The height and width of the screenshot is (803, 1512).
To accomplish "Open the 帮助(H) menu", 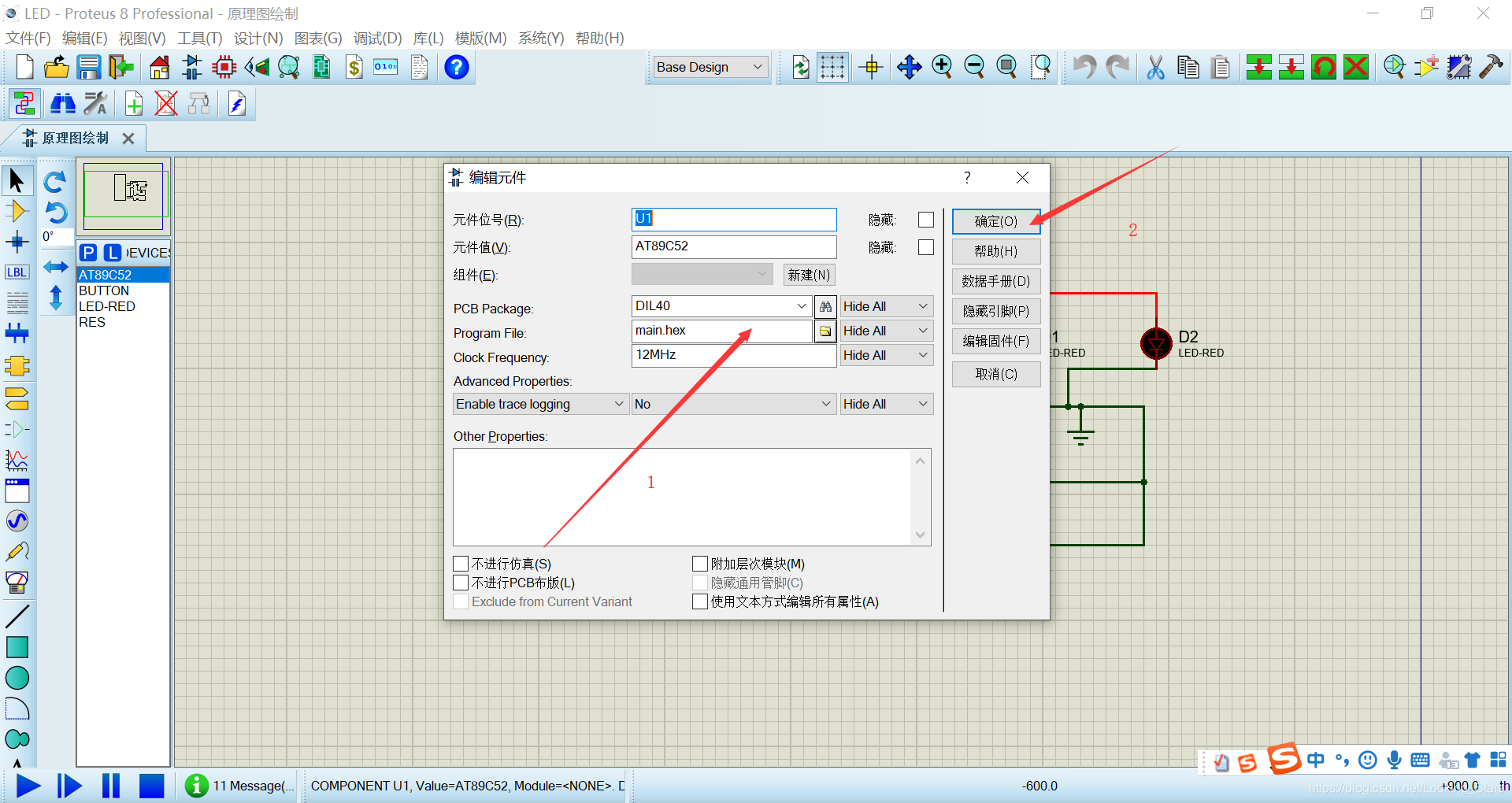I will pyautogui.click(x=599, y=38).
